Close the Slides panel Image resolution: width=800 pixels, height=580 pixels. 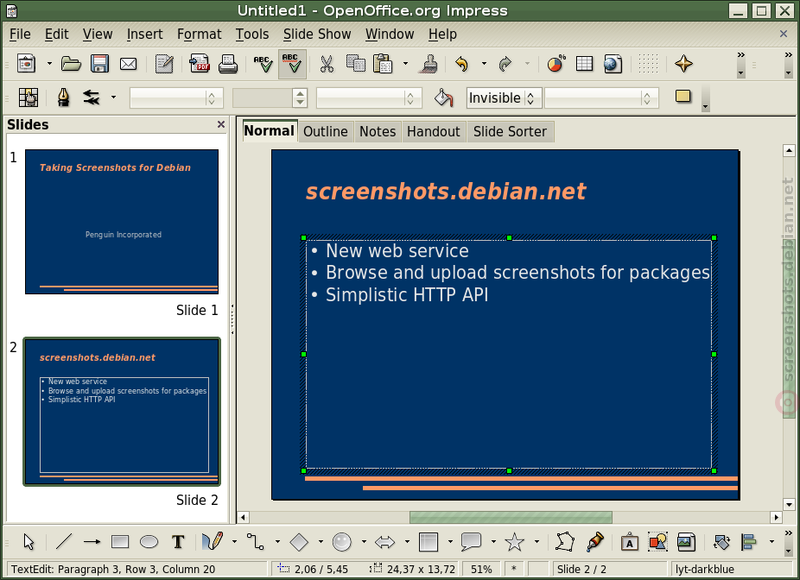point(221,124)
